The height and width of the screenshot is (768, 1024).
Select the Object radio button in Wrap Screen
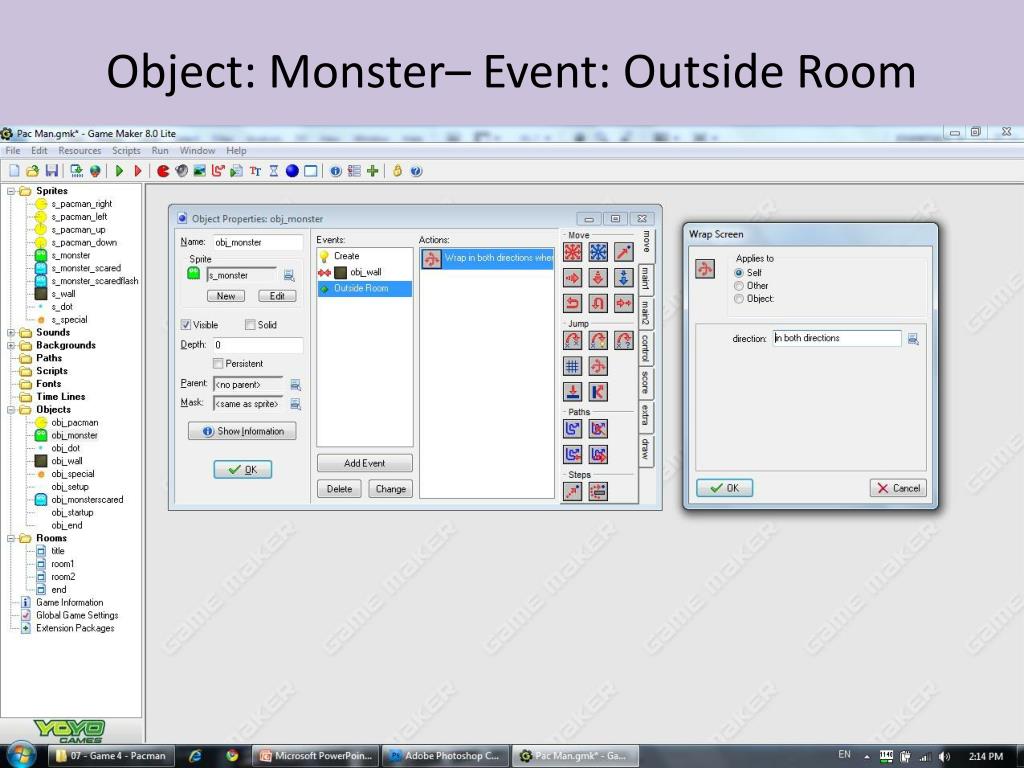(739, 299)
